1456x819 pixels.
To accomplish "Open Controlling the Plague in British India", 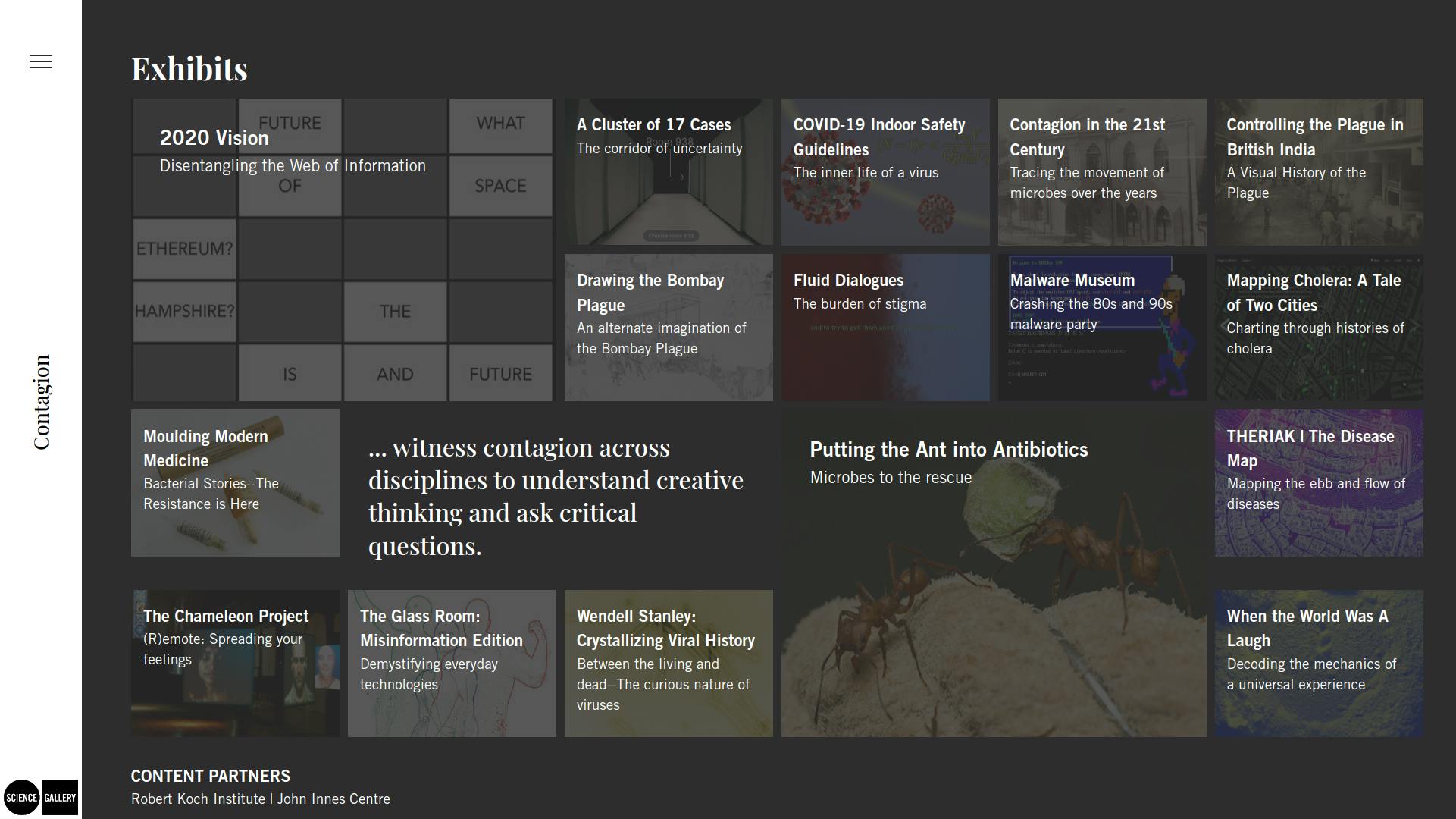I will point(1319,171).
